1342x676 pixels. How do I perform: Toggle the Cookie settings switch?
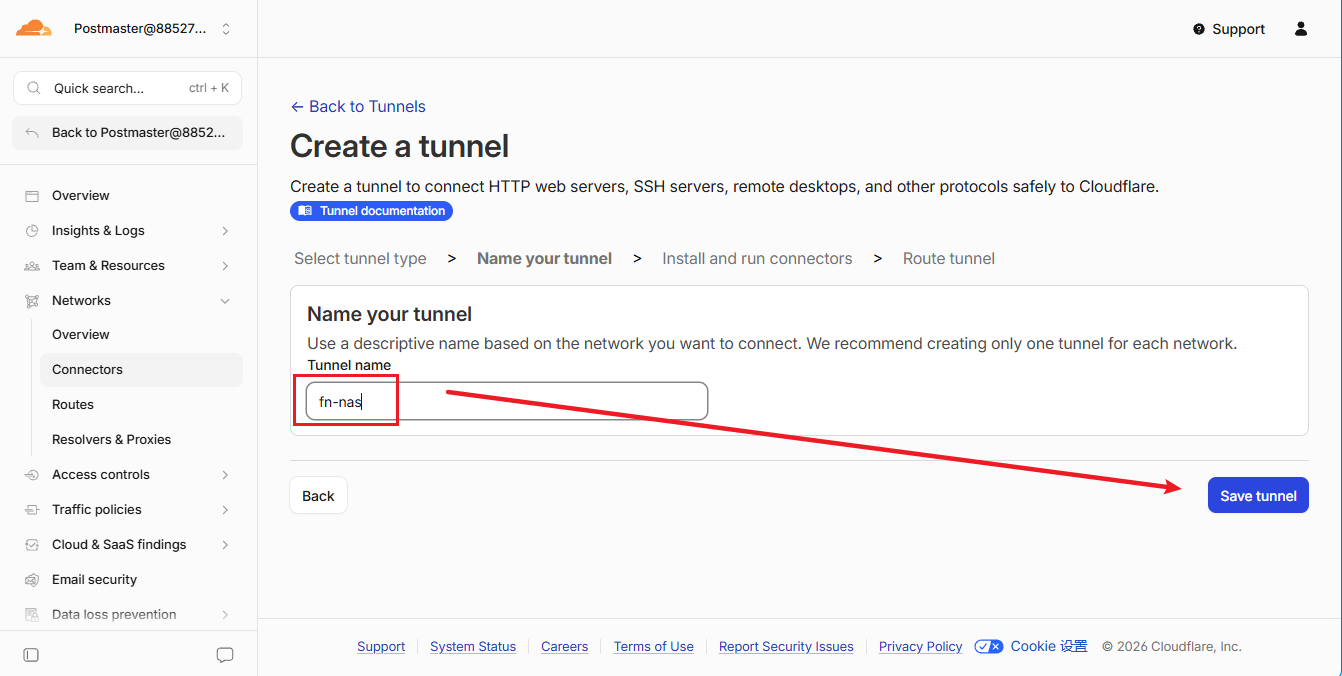coord(988,646)
